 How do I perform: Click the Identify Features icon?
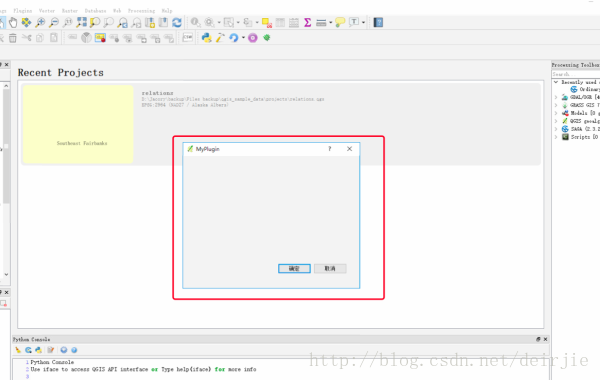point(196,23)
